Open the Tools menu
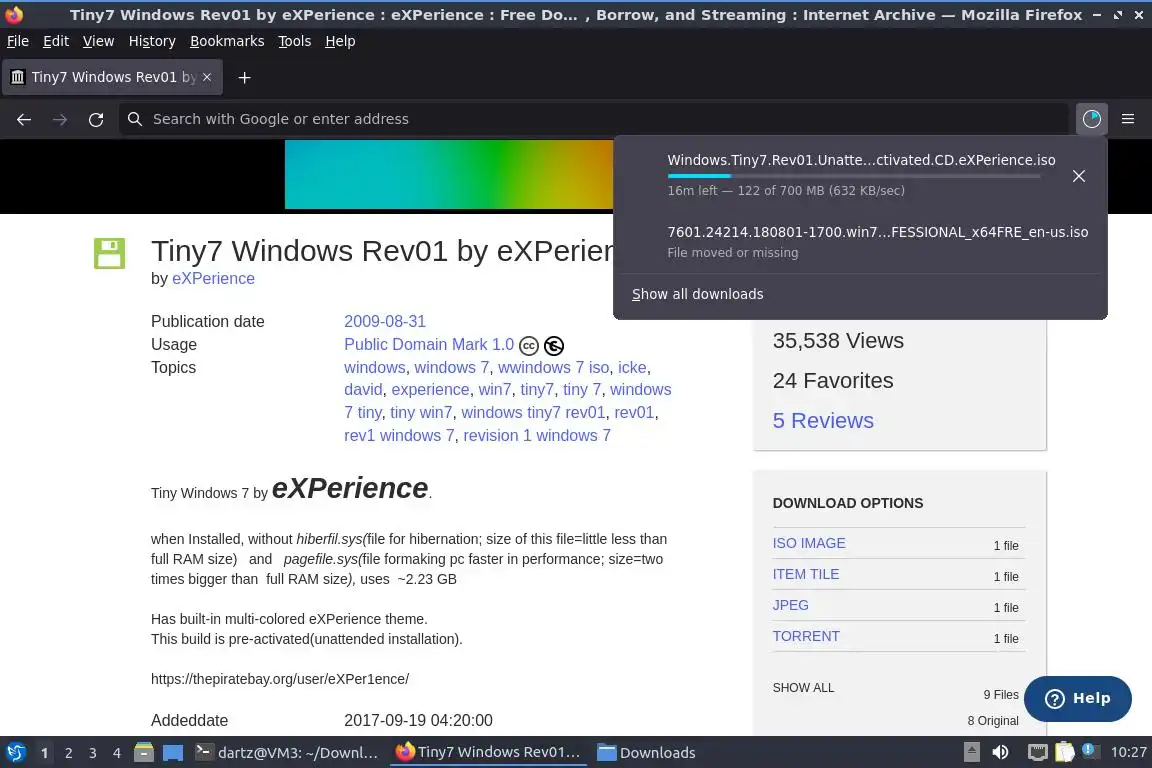The height and width of the screenshot is (768, 1152). 295,41
